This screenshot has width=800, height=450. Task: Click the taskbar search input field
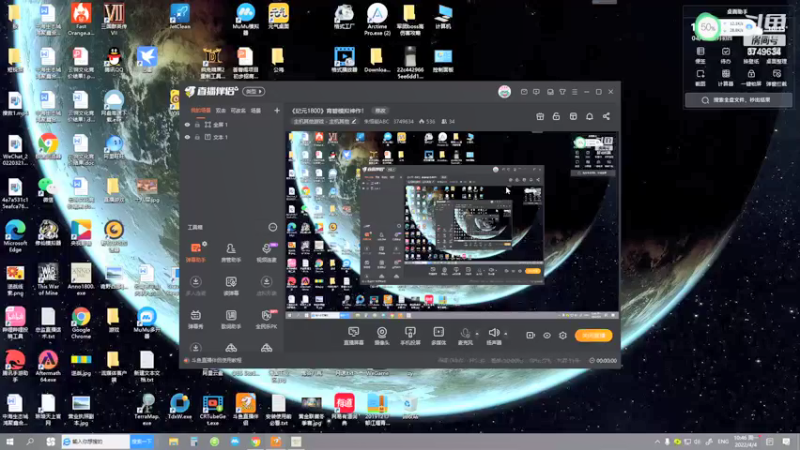pos(95,441)
